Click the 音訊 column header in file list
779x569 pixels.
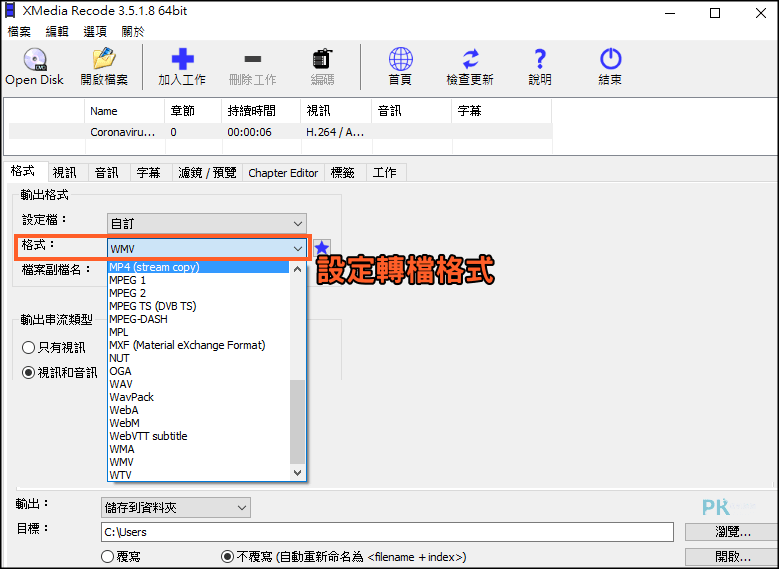click(x=411, y=111)
